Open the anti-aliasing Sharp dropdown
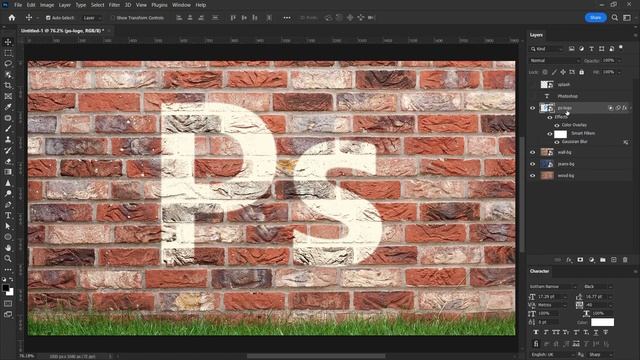640x360 pixels. pyautogui.click(x=600, y=355)
